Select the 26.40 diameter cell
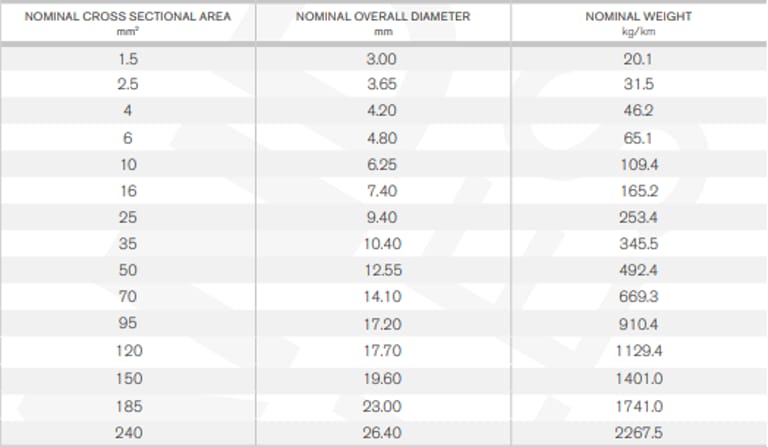This screenshot has width=768, height=447. [x=383, y=431]
